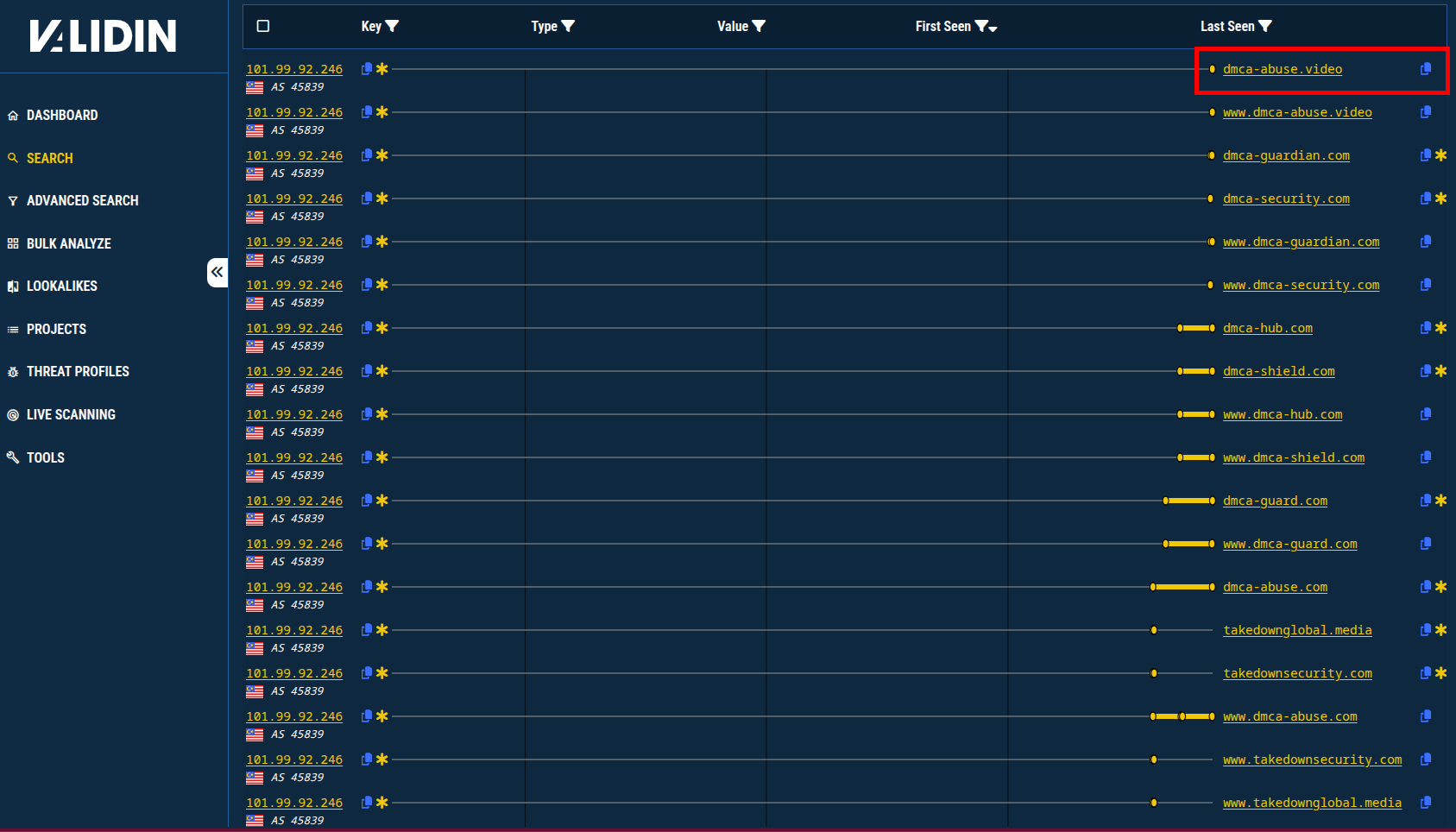Copy the www.dmca-shield.com domain value
The image size is (1456, 832).
1426,457
